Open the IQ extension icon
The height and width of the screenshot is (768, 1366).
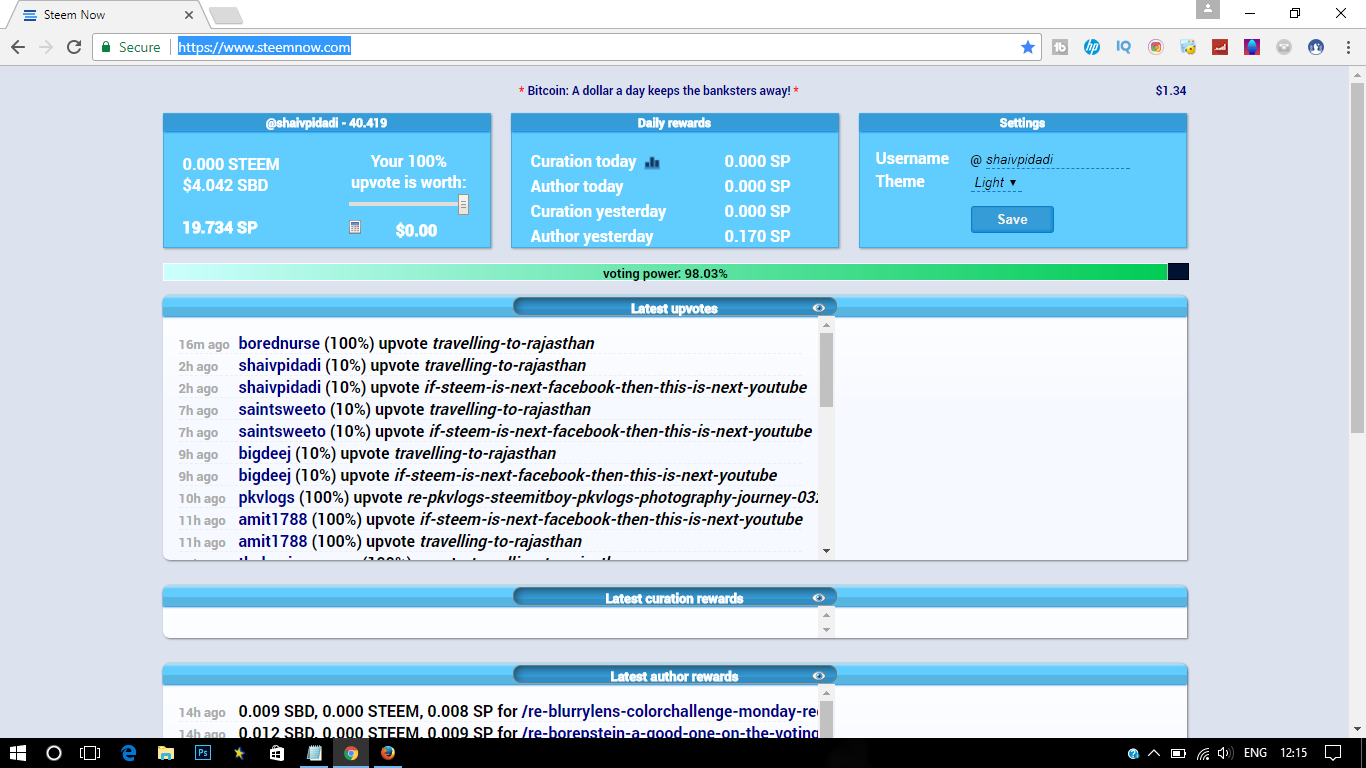coord(1124,47)
